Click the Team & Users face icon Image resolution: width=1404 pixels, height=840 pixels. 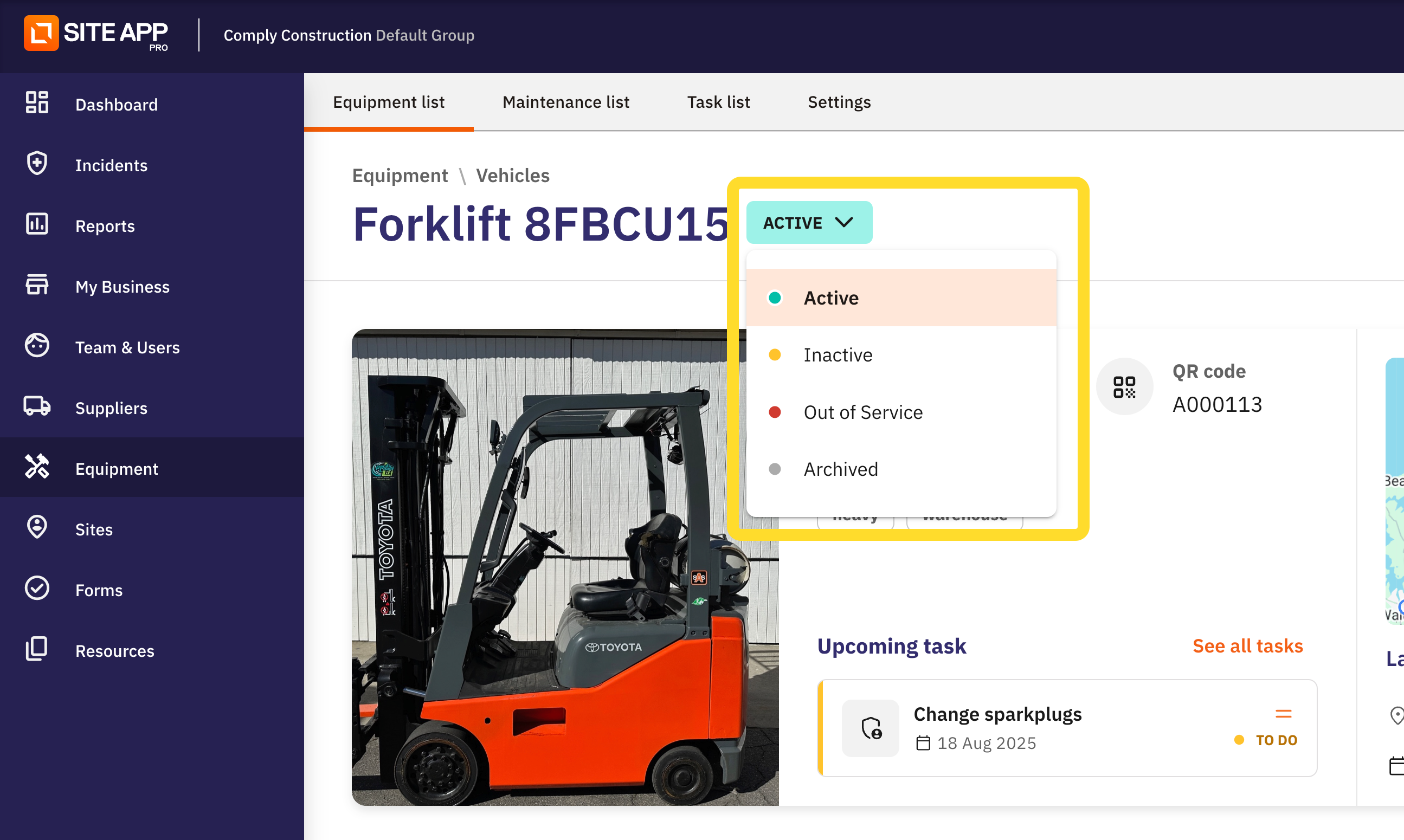coord(37,345)
